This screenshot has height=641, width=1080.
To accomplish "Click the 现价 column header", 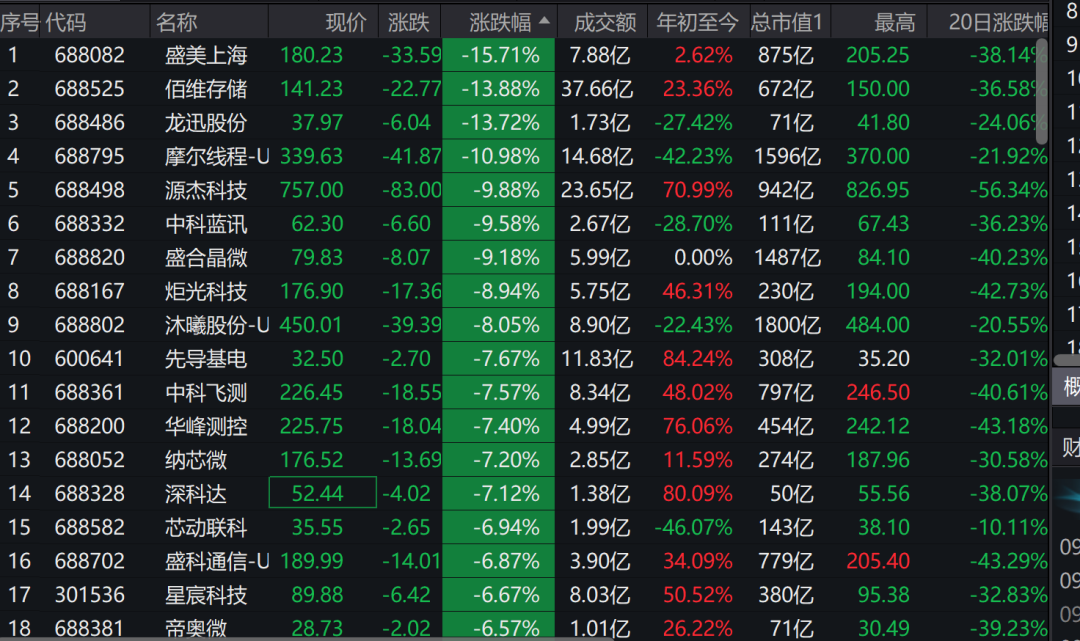I will tap(346, 23).
